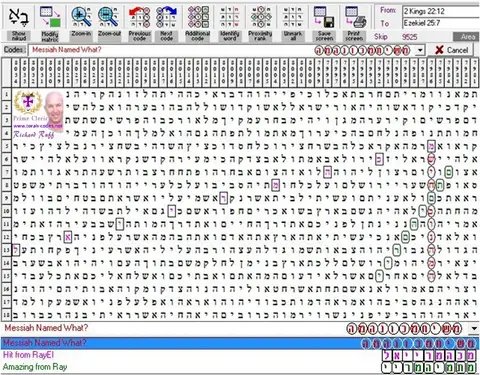Click the Proximity rank label button
The height and width of the screenshot is (375, 480).
pyautogui.click(x=260, y=36)
